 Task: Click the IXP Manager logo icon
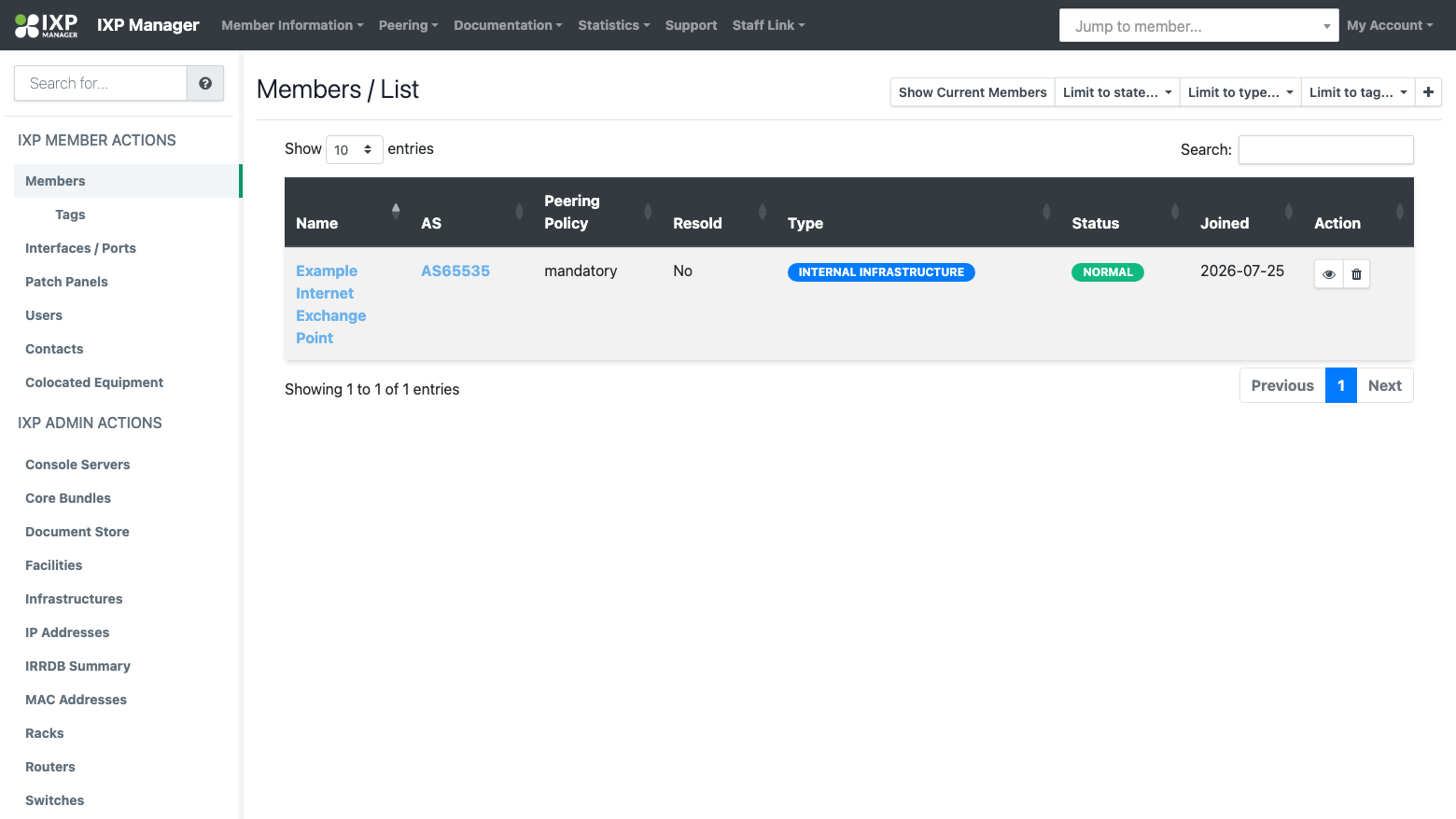(x=47, y=25)
